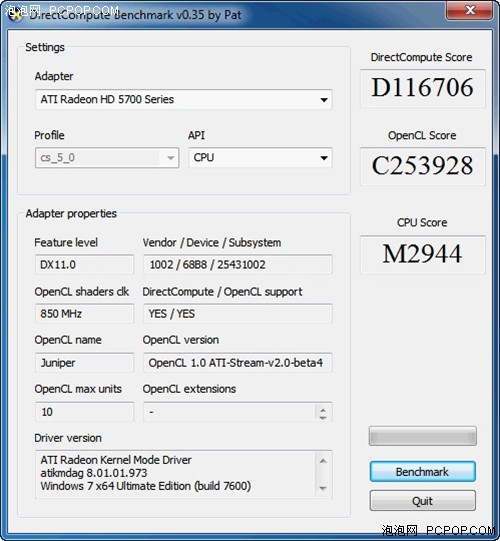Click the DirectCompute Score D116706 box
500x541 pixels.
tap(423, 88)
